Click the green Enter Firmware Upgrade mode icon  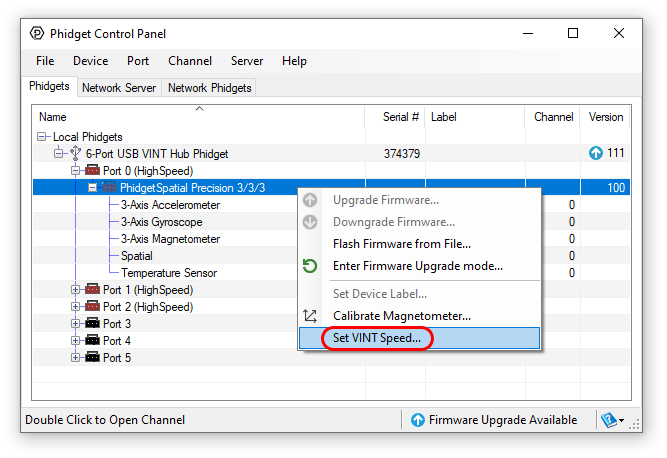click(x=310, y=266)
